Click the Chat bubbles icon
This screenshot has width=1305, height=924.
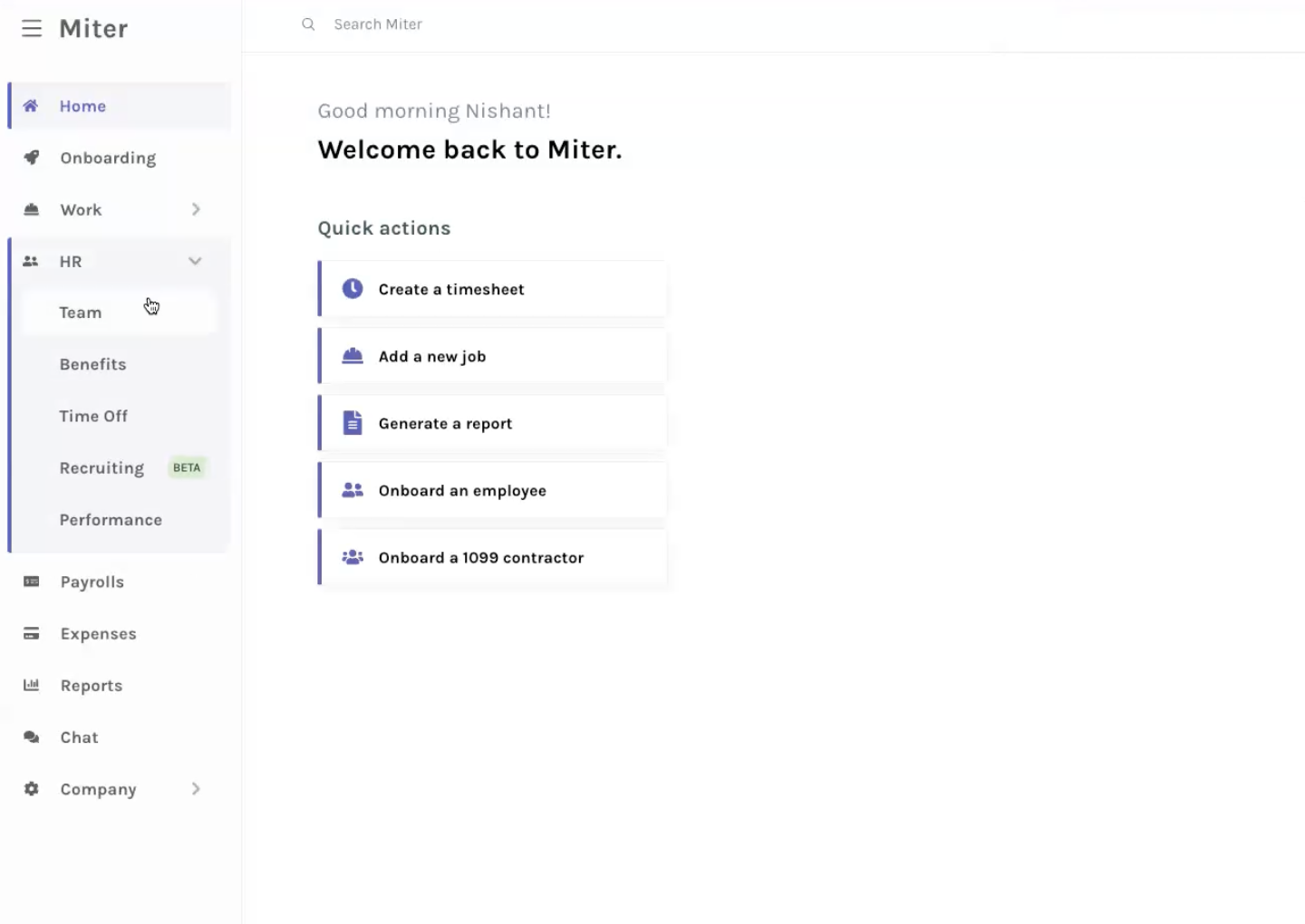pos(31,736)
